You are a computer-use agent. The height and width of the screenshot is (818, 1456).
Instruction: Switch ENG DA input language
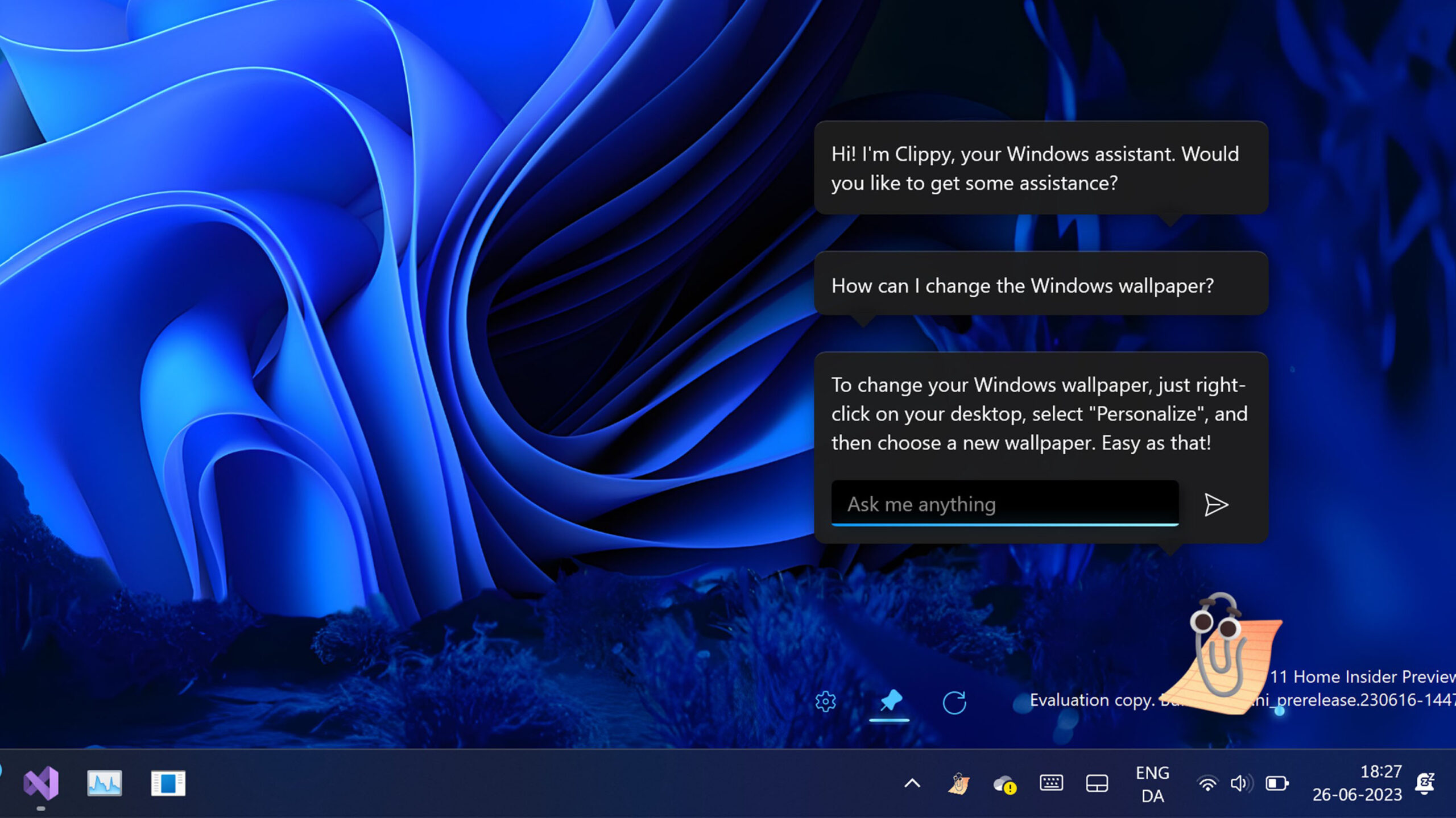1152,784
